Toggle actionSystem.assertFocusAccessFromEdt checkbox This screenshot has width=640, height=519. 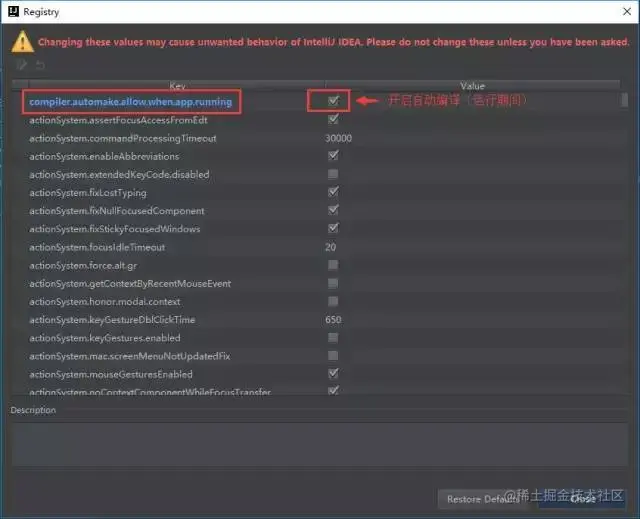[x=333, y=119]
